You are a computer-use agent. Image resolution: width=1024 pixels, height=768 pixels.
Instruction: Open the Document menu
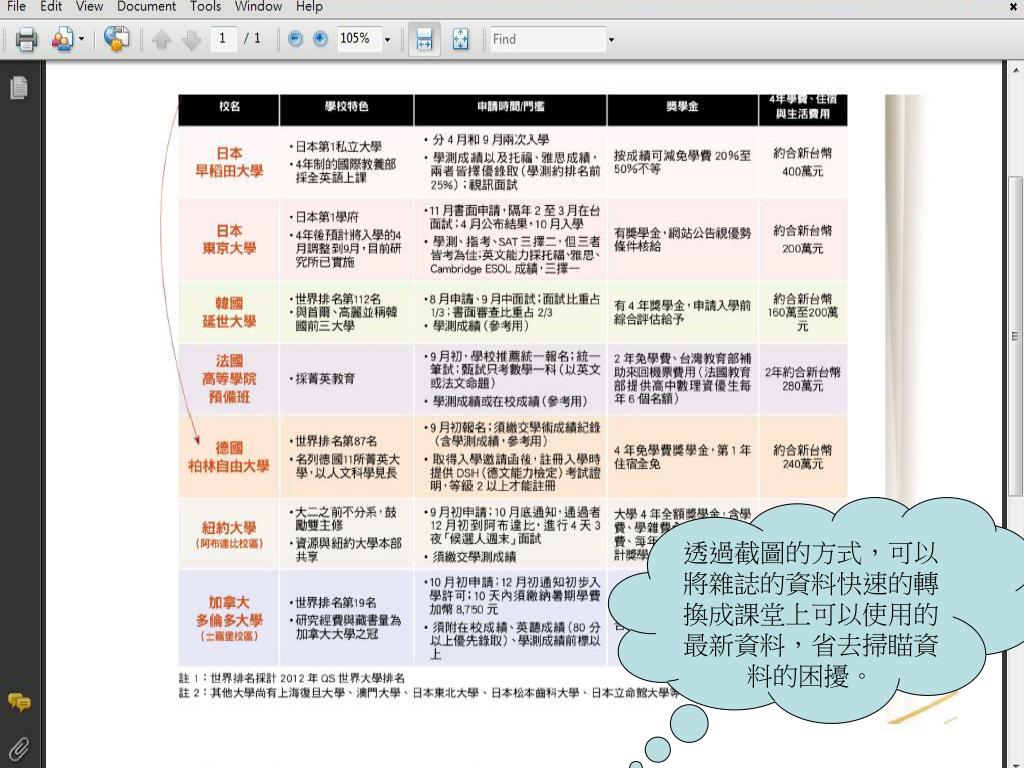(x=146, y=7)
